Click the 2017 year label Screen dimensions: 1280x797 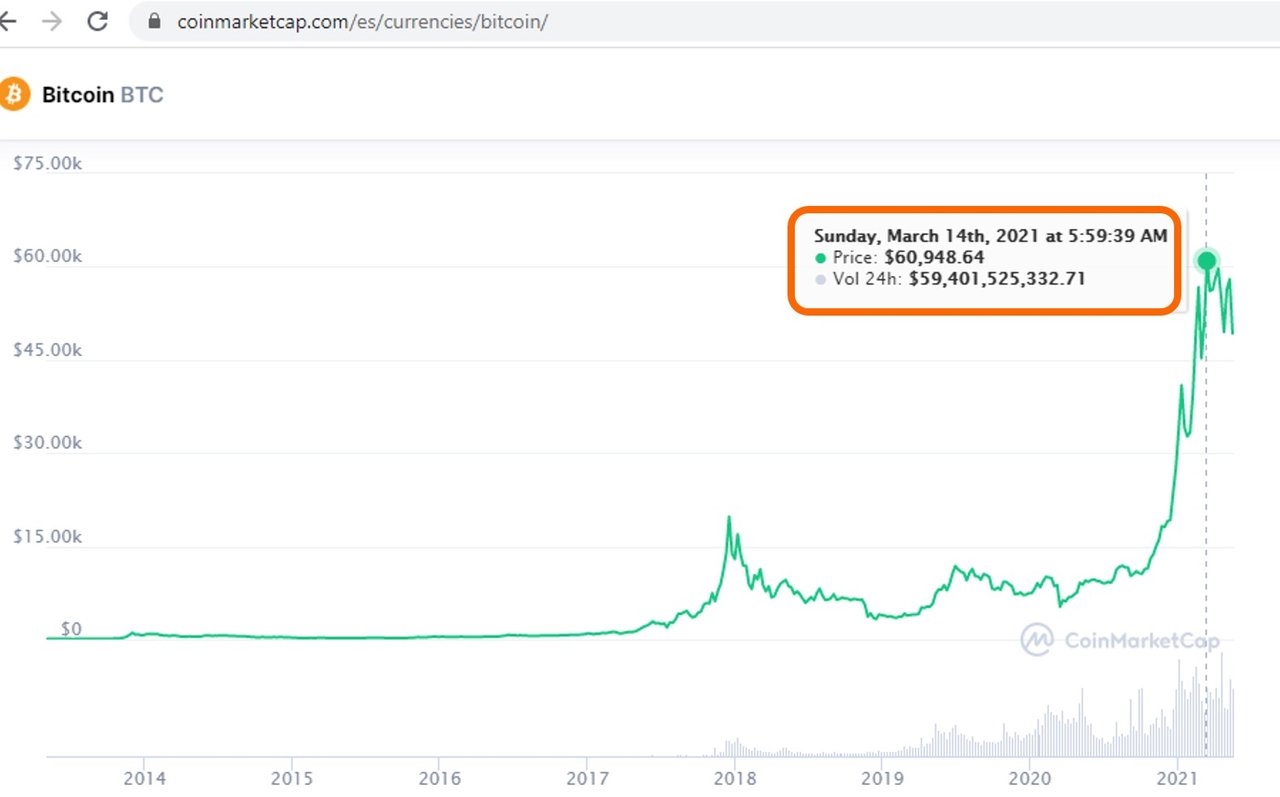[588, 776]
